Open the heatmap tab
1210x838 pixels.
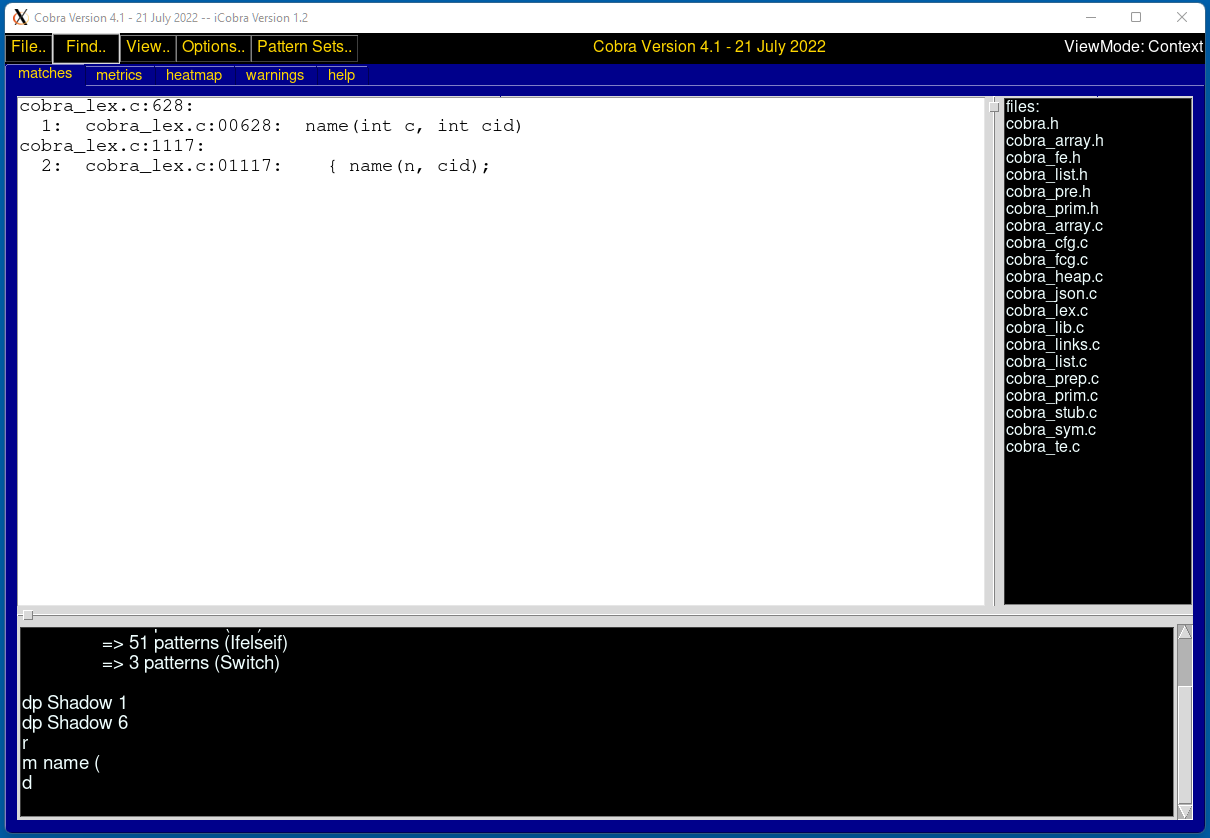tap(194, 75)
